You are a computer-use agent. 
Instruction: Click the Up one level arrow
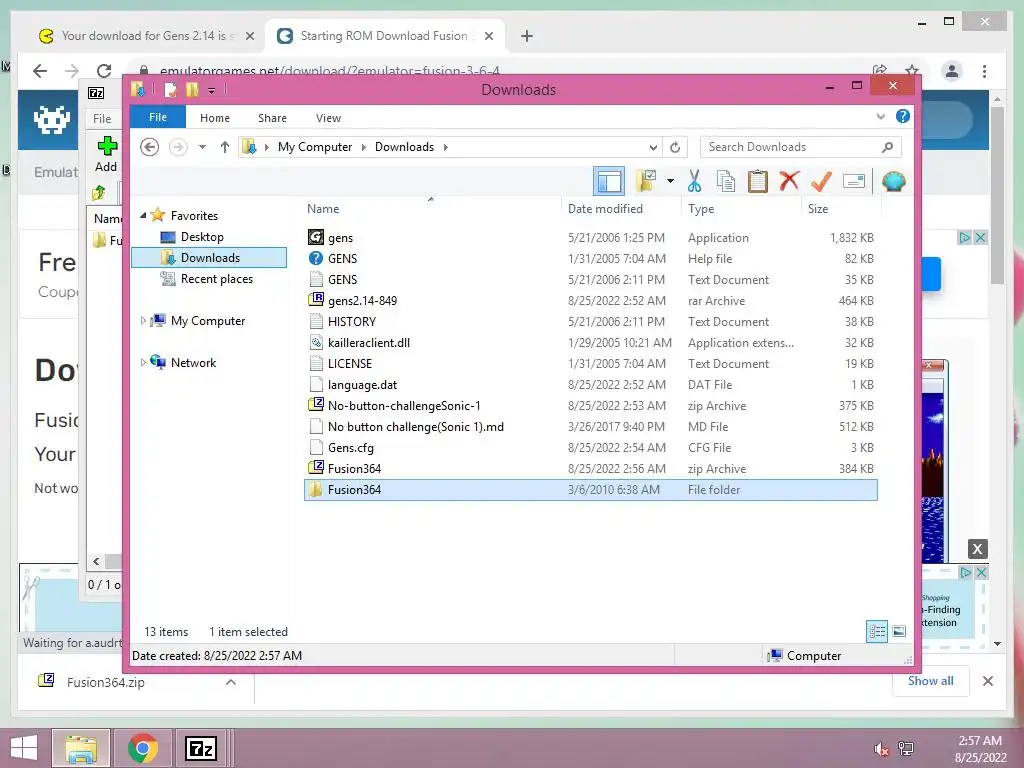(225, 147)
